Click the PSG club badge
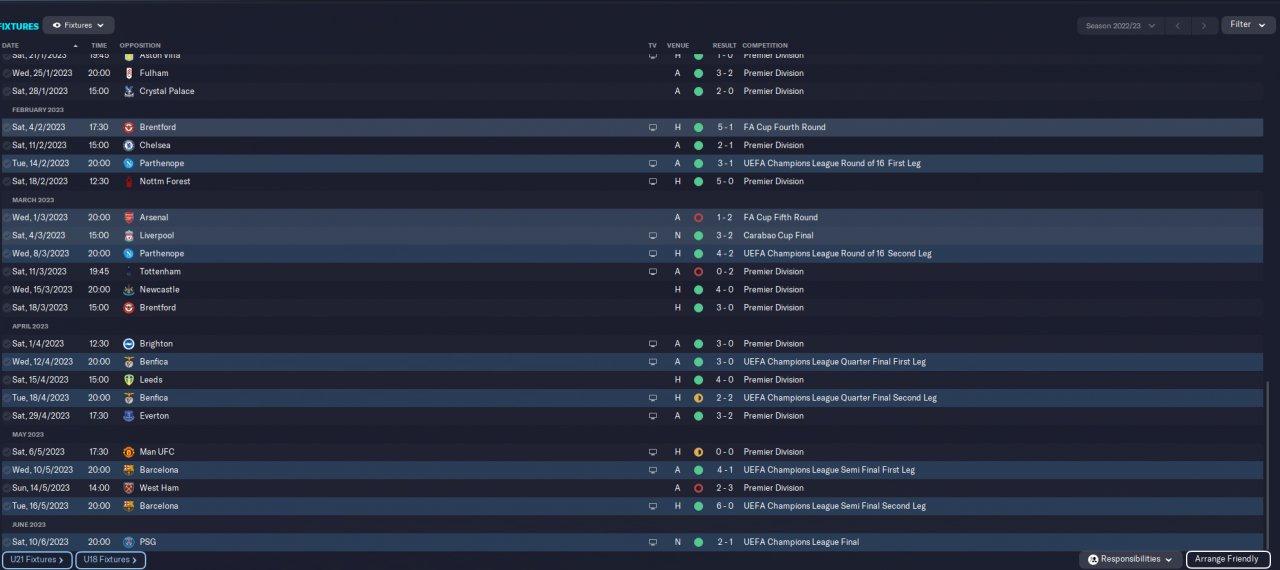 (128, 541)
